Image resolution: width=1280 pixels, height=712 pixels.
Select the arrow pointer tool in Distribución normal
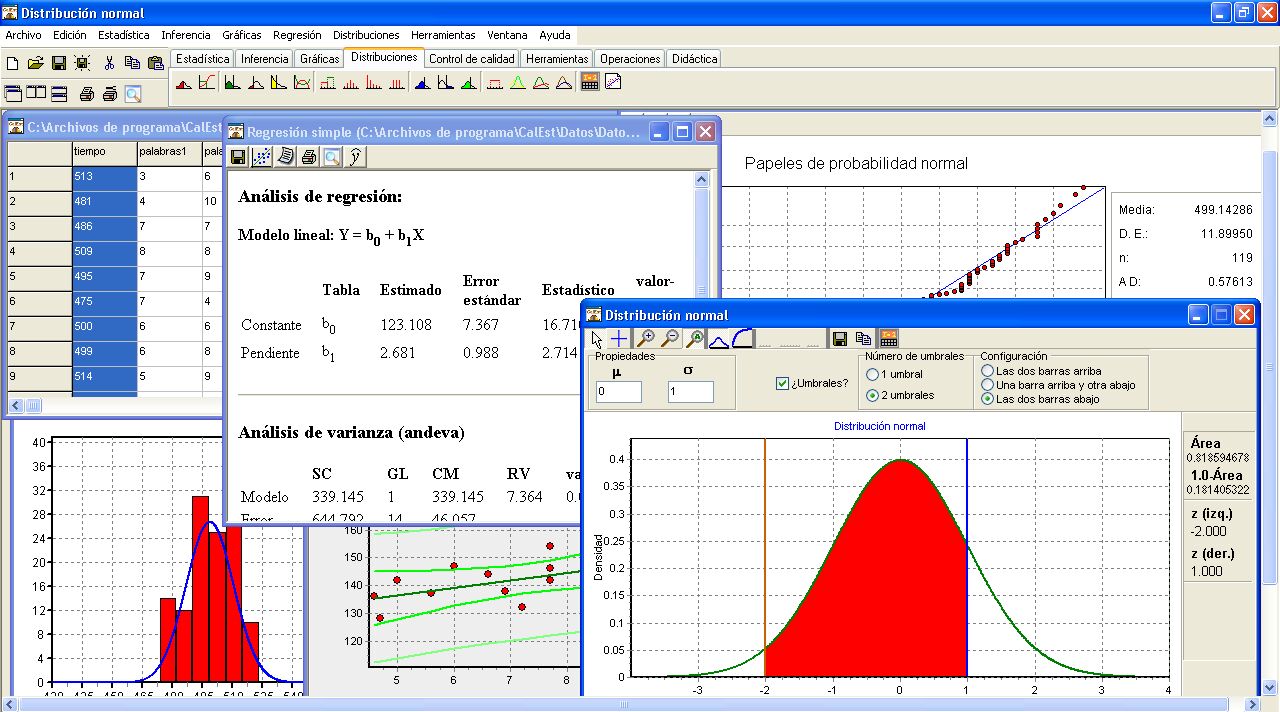click(597, 339)
